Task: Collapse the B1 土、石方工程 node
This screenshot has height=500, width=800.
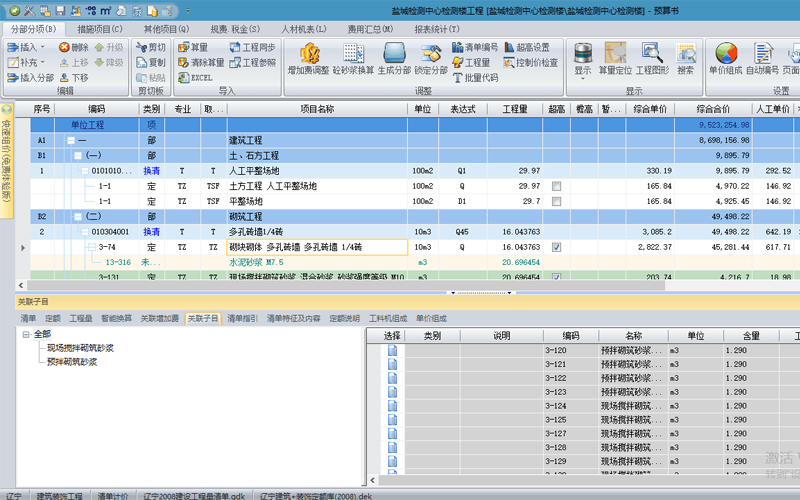Action: (78, 156)
